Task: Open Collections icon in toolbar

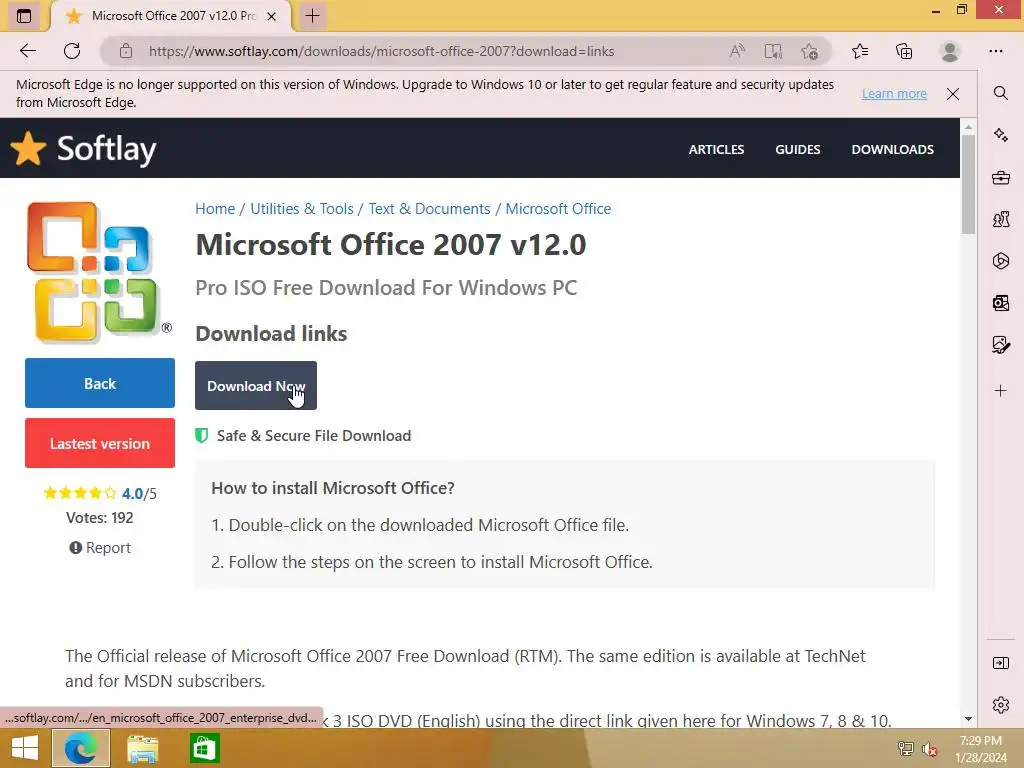Action: (904, 51)
